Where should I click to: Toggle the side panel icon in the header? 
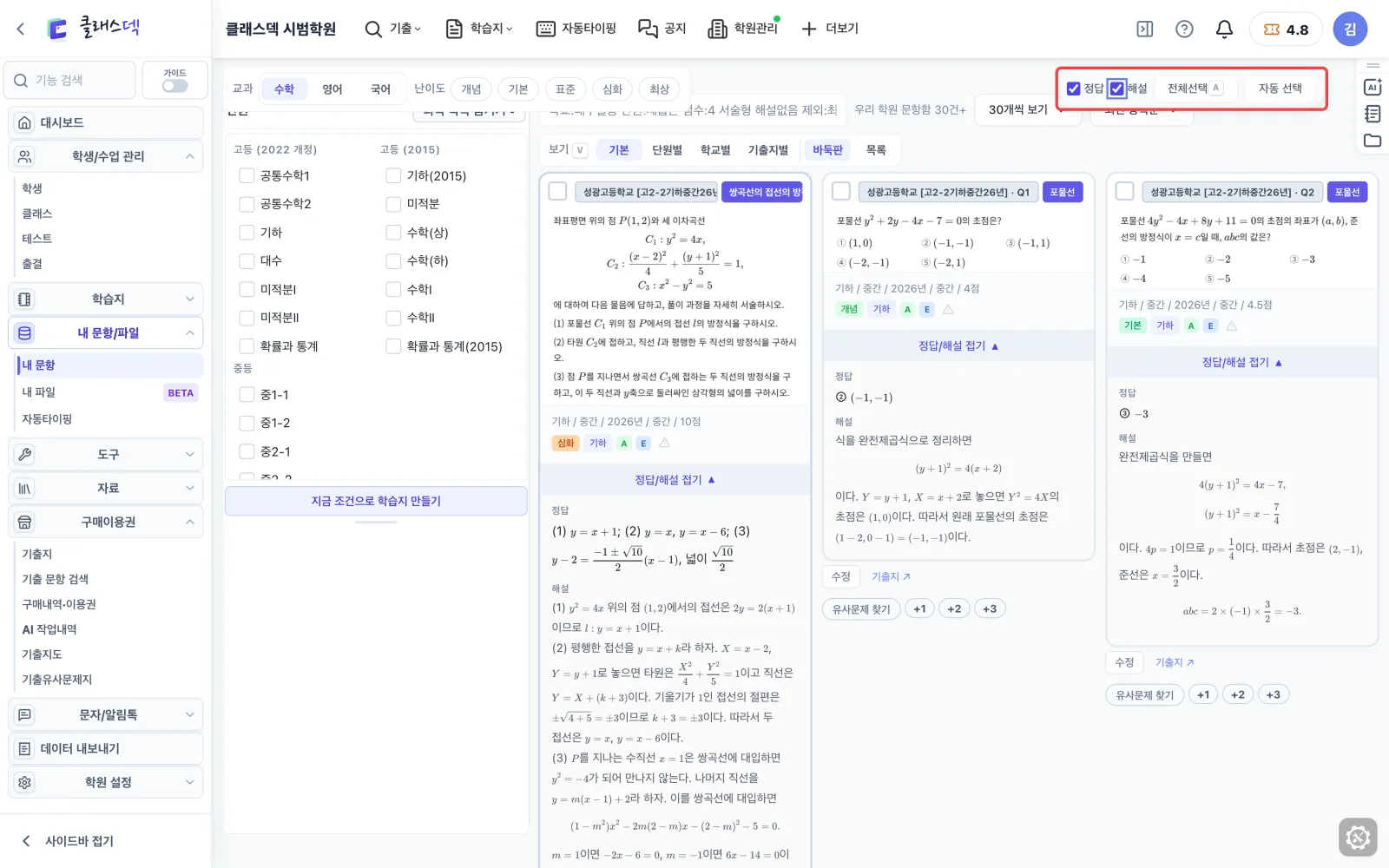tap(1145, 29)
